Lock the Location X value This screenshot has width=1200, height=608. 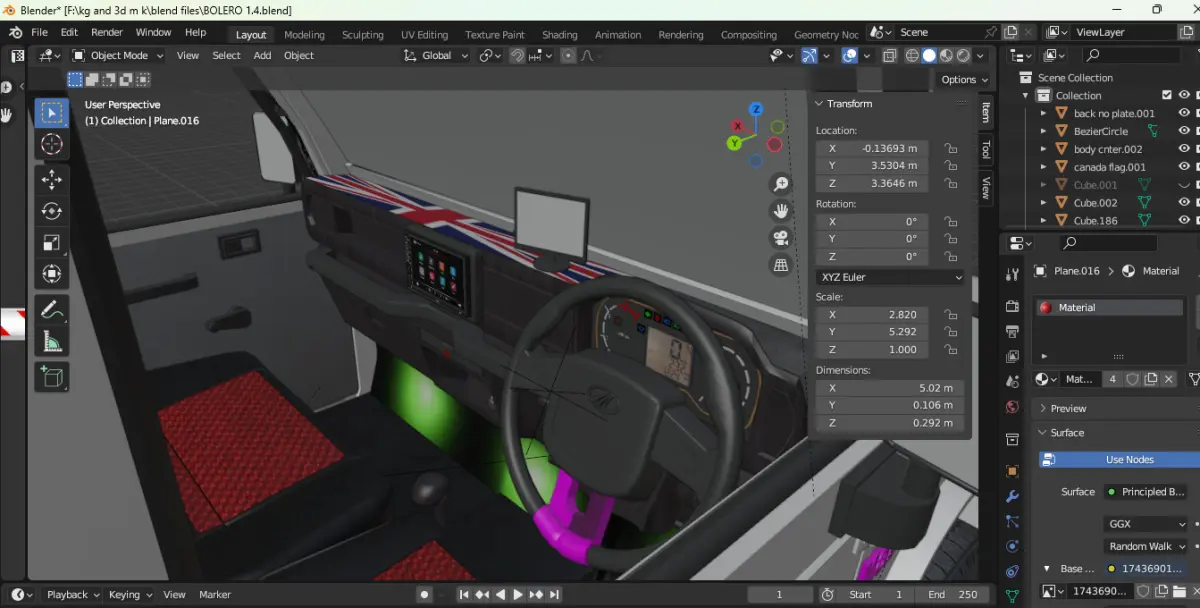951,148
